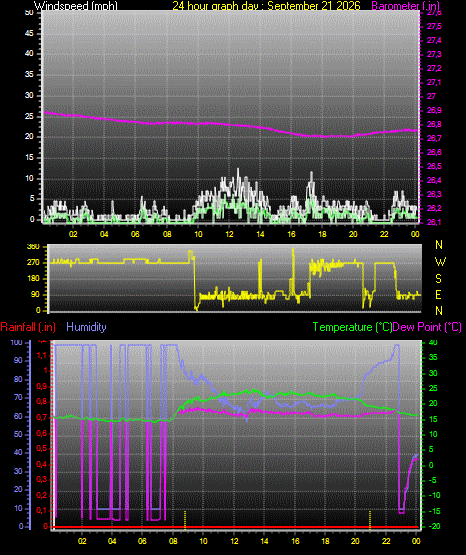Click the 26,9 barometer axis value
Screen dimensions: 466x555
coord(434,110)
